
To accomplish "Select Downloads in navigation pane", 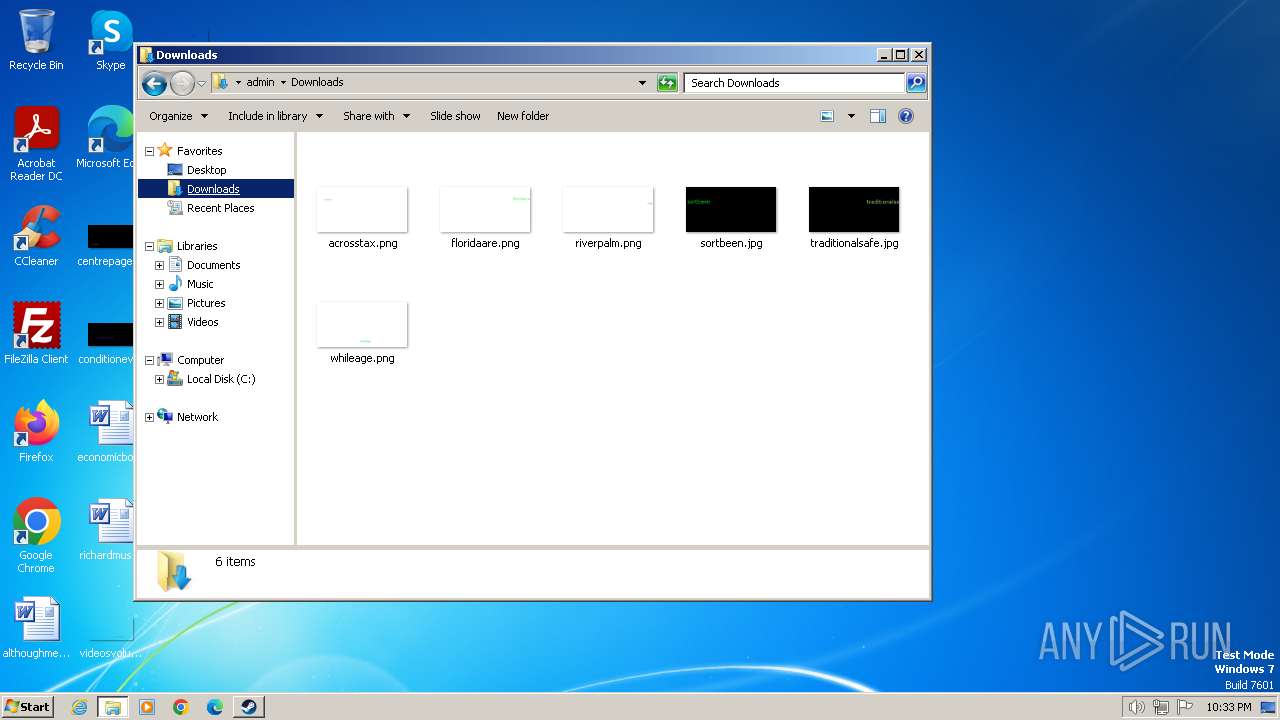I will coord(215,189).
